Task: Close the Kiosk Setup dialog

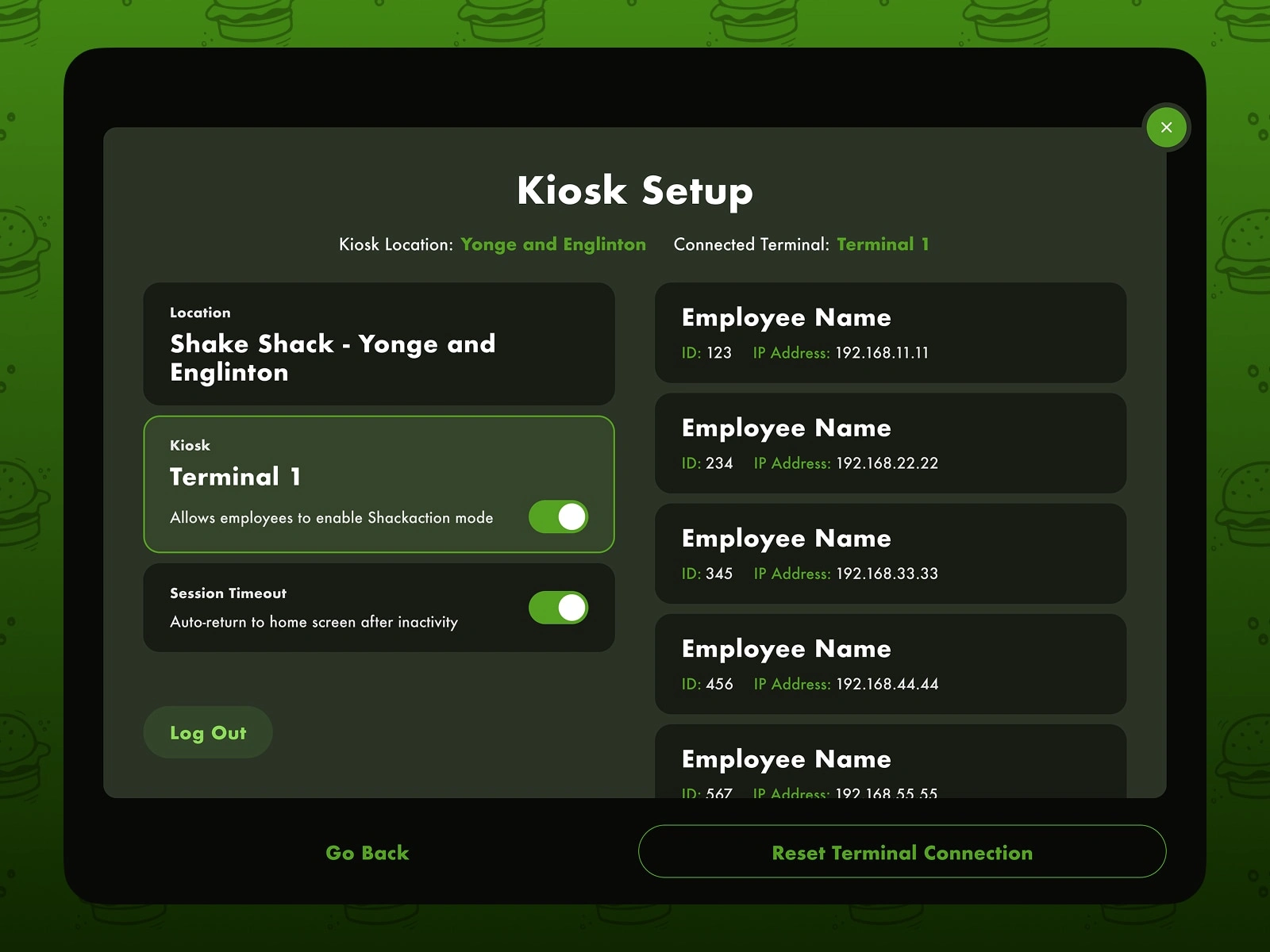Action: coord(1166,127)
